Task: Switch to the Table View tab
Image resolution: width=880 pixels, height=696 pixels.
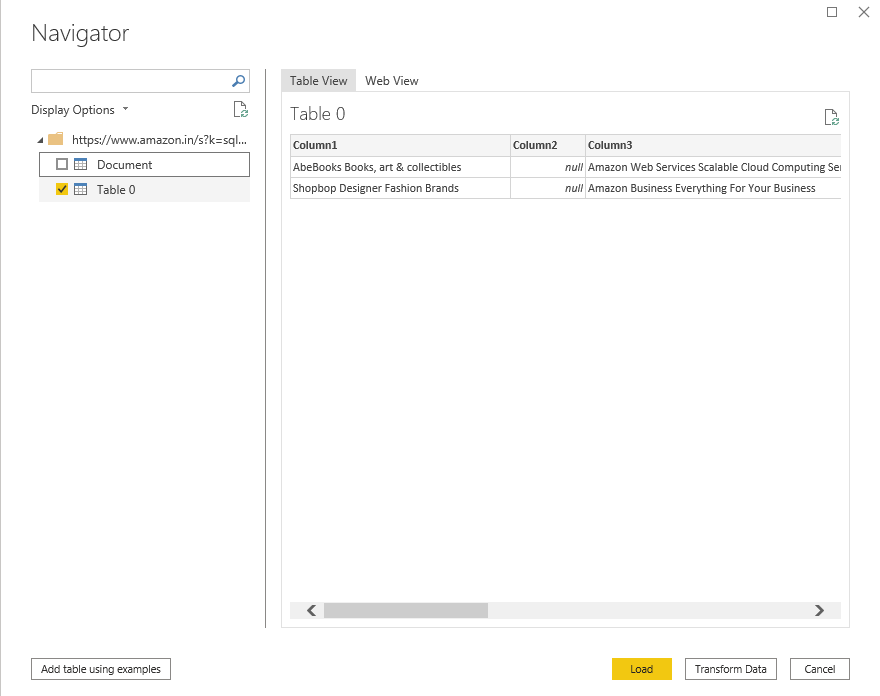Action: point(319,81)
